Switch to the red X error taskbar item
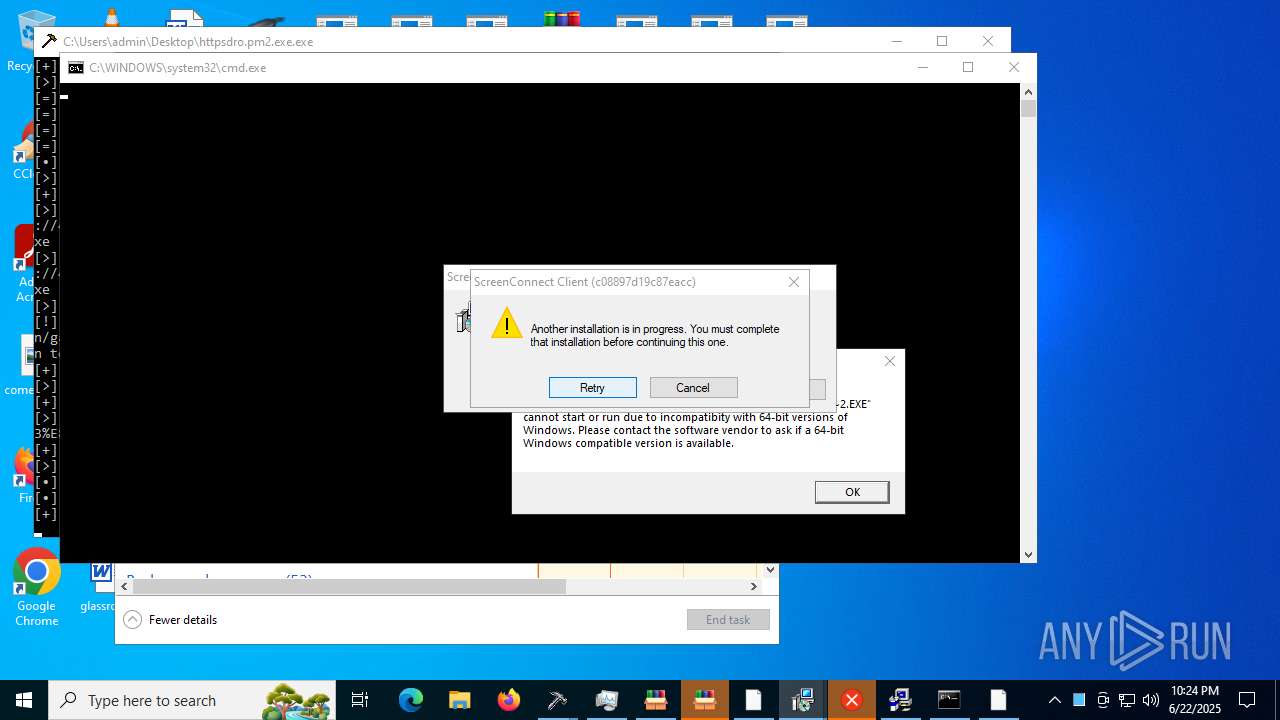This screenshot has height=720, width=1280. click(852, 700)
